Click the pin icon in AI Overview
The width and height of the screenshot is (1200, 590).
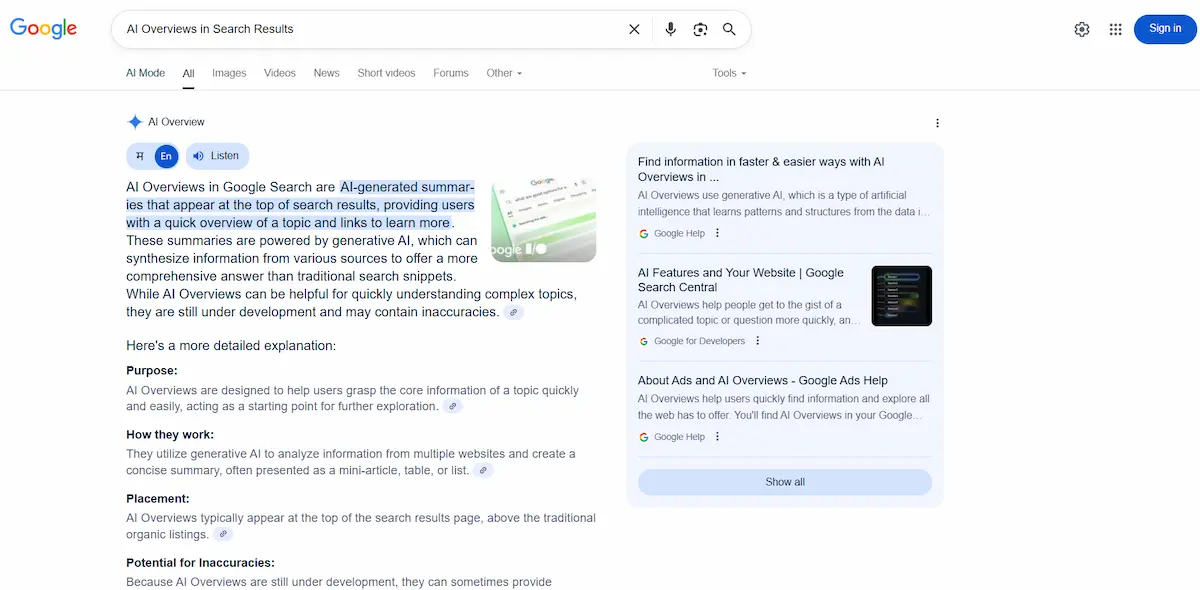point(139,156)
